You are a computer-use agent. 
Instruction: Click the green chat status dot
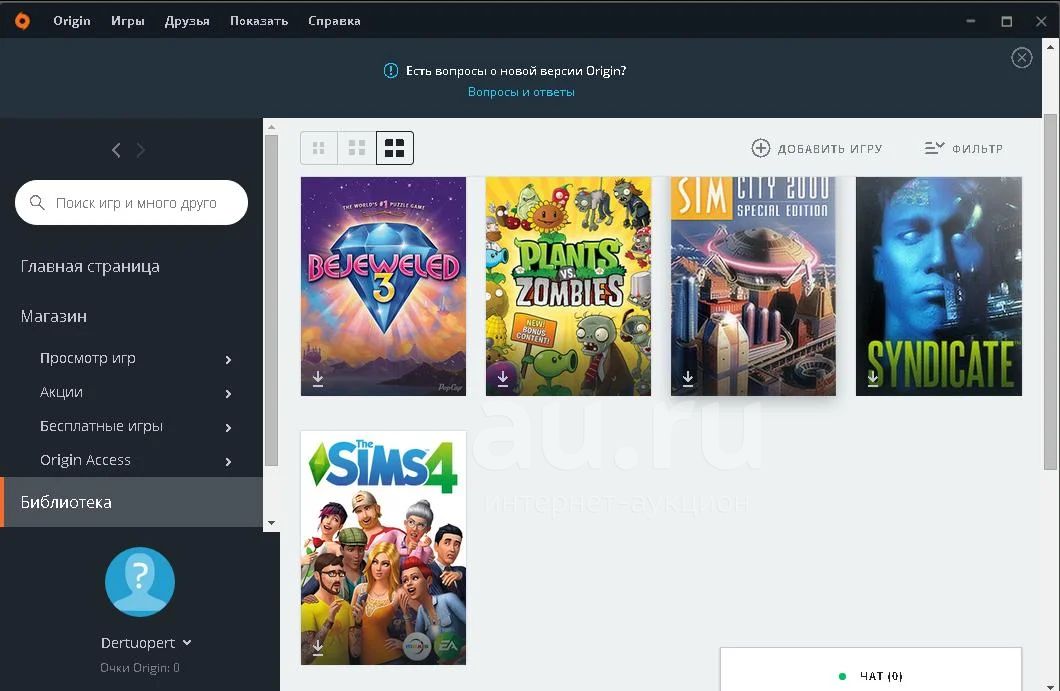(x=842, y=676)
